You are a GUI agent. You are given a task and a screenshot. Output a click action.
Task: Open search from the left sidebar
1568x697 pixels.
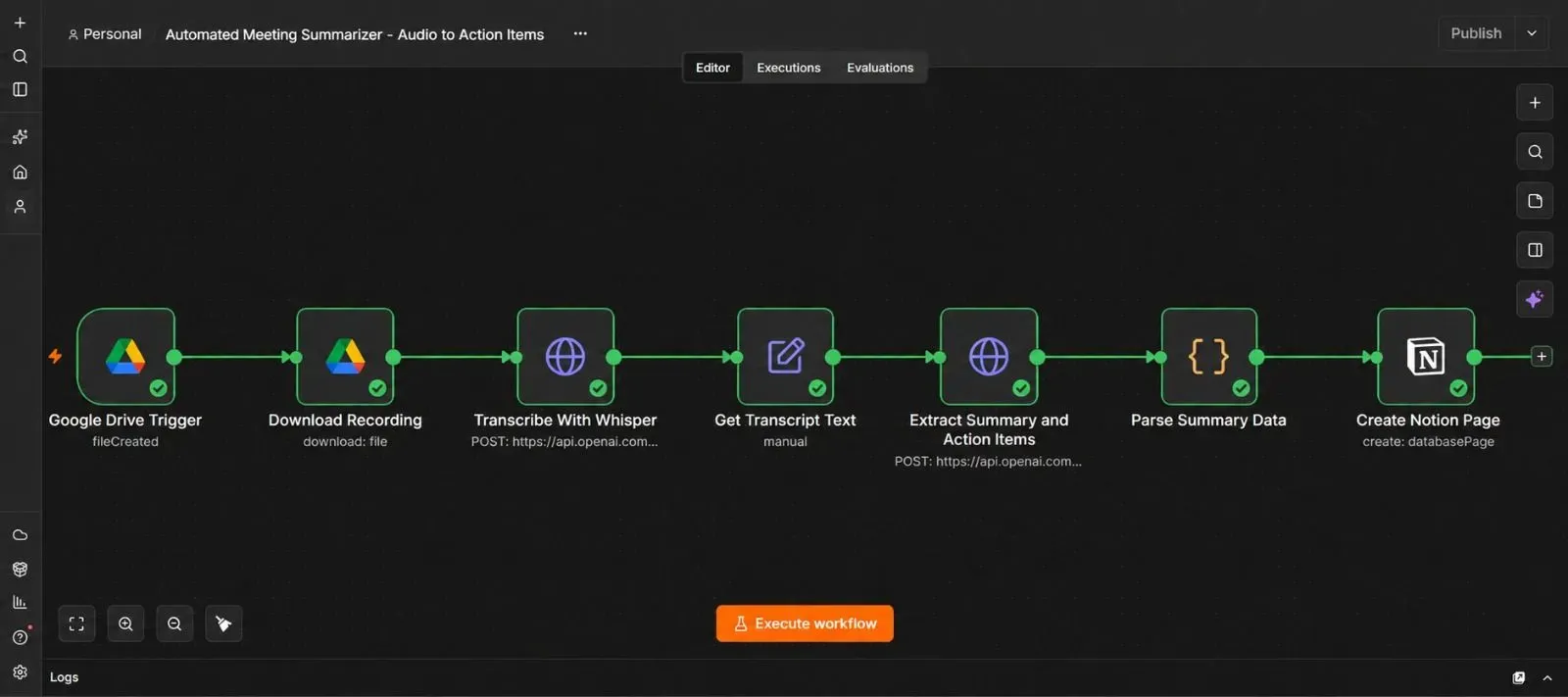(x=20, y=56)
